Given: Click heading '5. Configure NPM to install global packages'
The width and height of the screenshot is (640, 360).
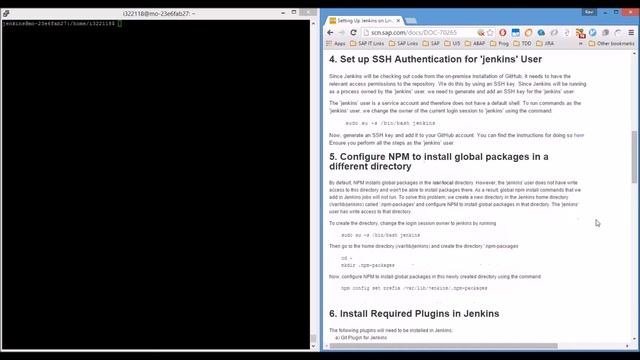Looking at the screenshot, I should click(x=439, y=162).
